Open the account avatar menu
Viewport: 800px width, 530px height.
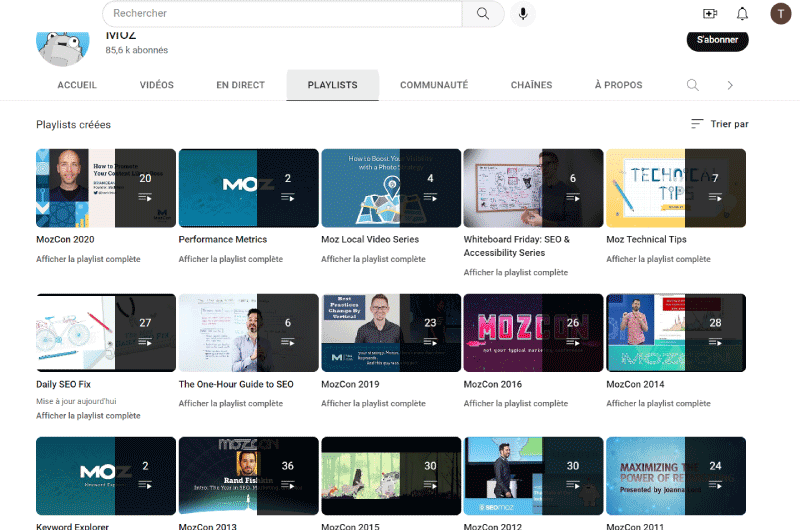click(x=780, y=14)
